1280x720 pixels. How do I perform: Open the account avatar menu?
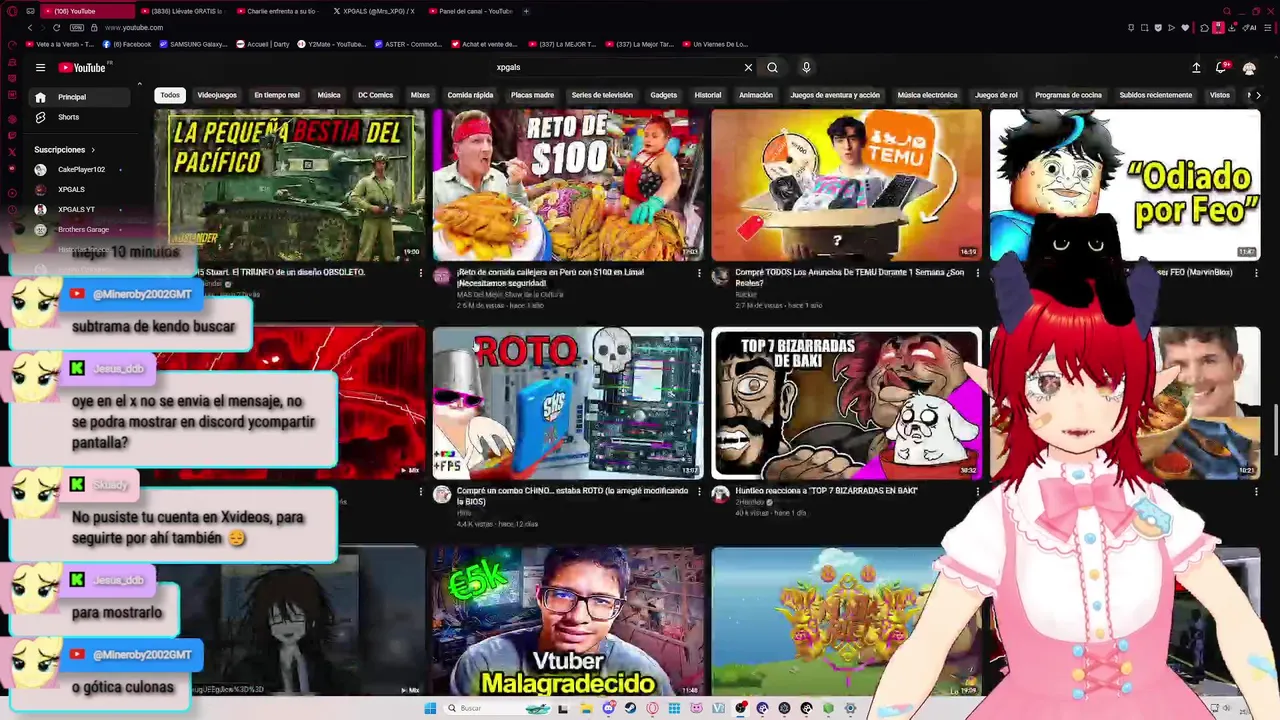(x=1249, y=68)
